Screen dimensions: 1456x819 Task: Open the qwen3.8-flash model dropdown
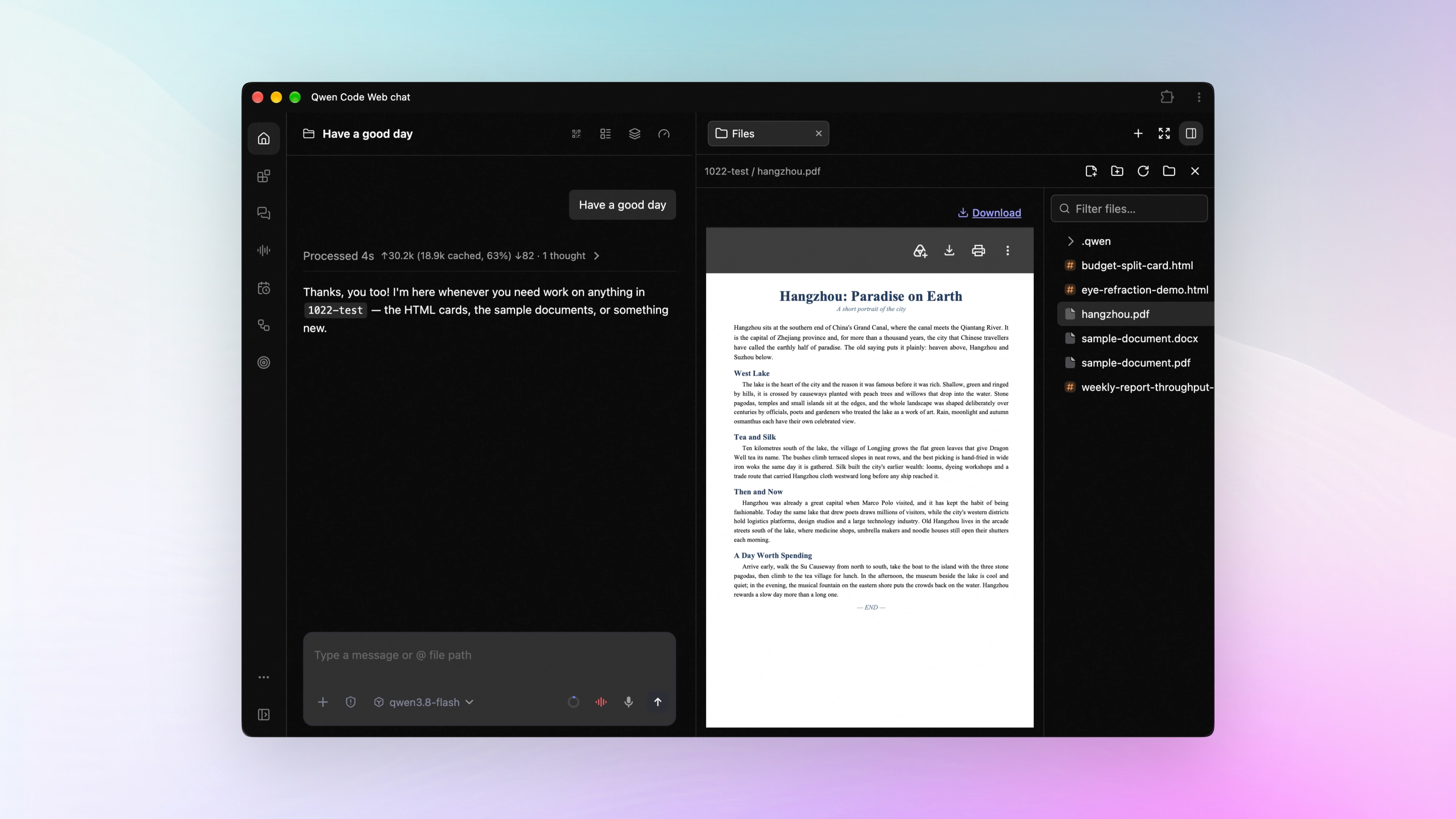point(424,702)
